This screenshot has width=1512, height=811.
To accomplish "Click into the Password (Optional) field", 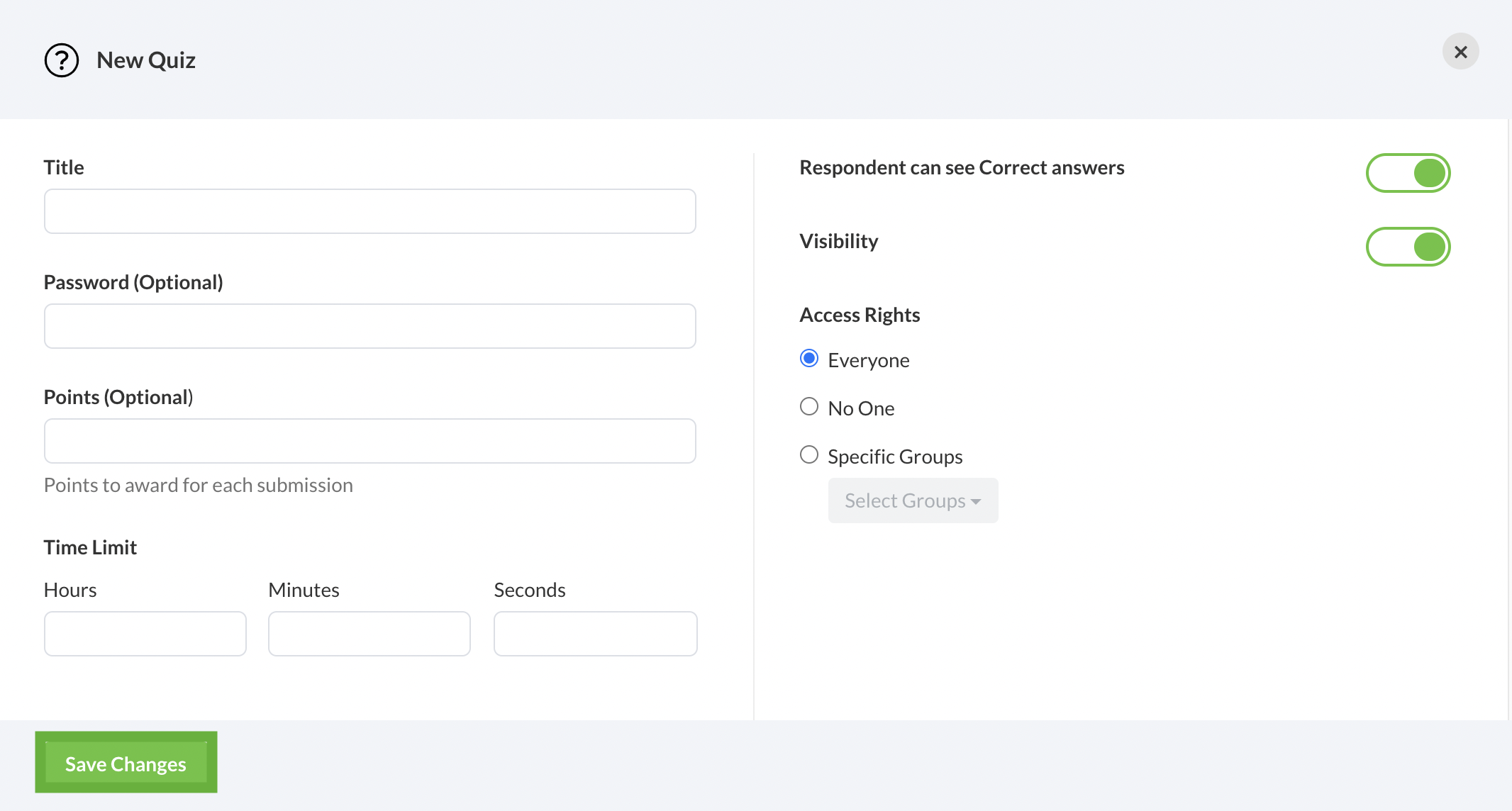I will pos(369,326).
